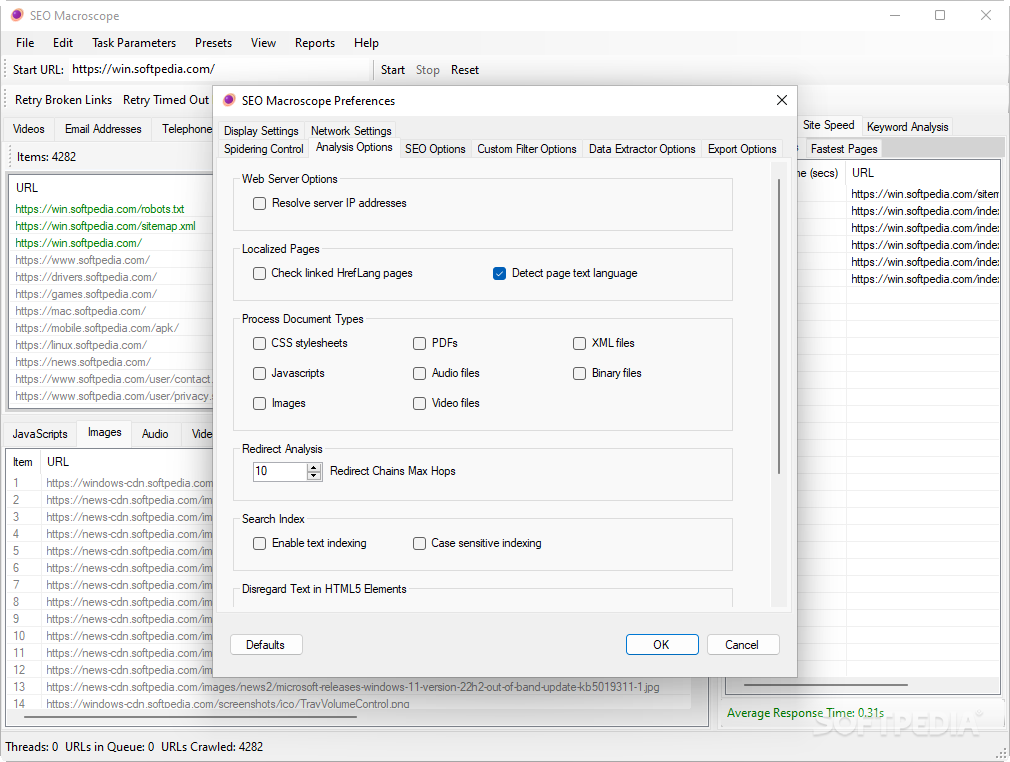The height and width of the screenshot is (762, 1010).
Task: Enable Resolve server IP addresses
Action: [x=260, y=204]
